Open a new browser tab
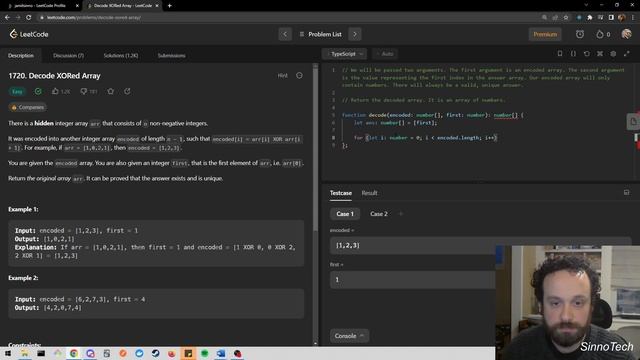This screenshot has height=360, width=640. pyautogui.click(x=169, y=6)
